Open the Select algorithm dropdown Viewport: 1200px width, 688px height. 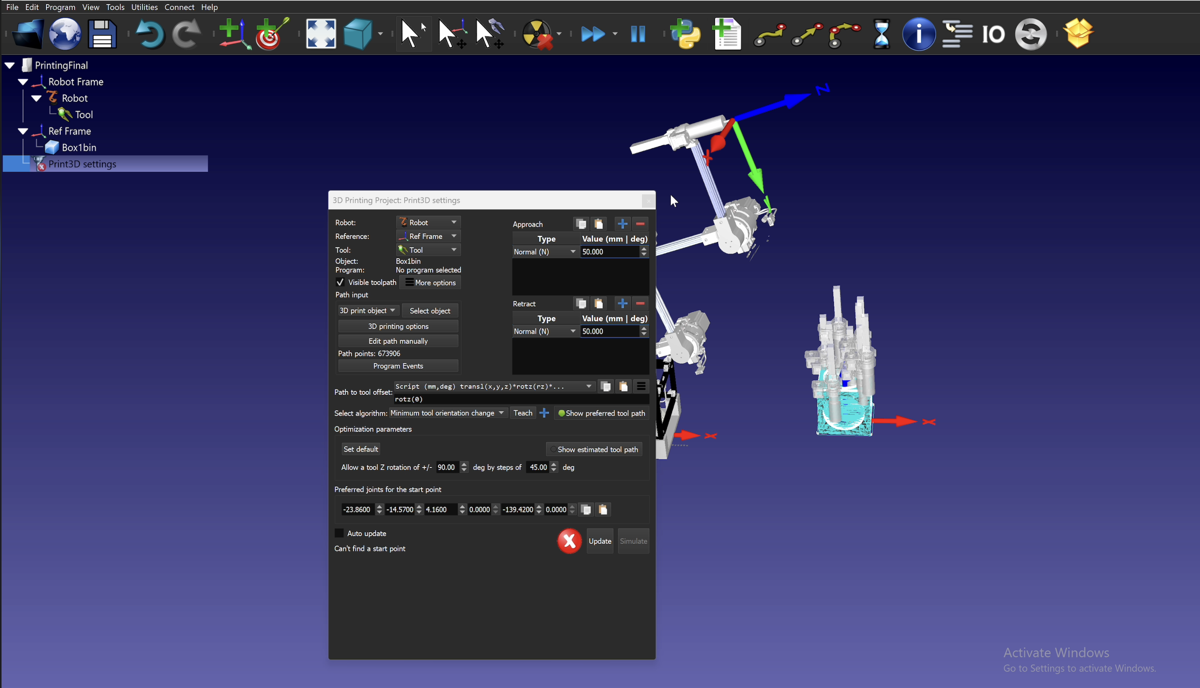pos(447,413)
